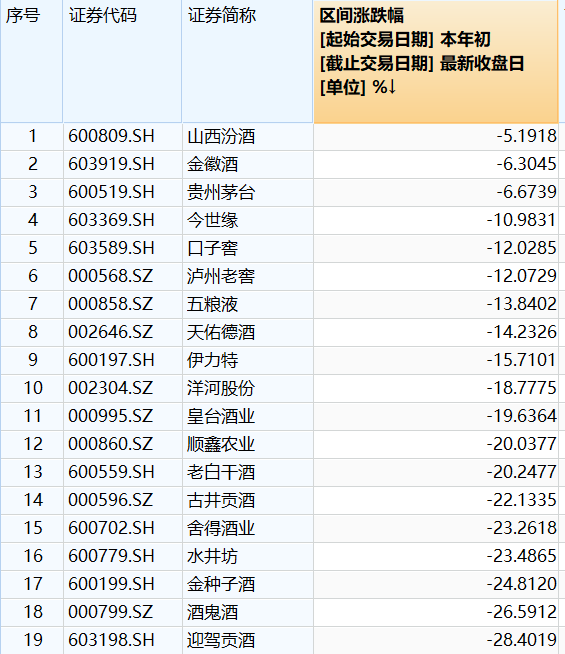Image resolution: width=565 pixels, height=654 pixels.
Task: Click the 证券简称 column header
Action: point(248,61)
